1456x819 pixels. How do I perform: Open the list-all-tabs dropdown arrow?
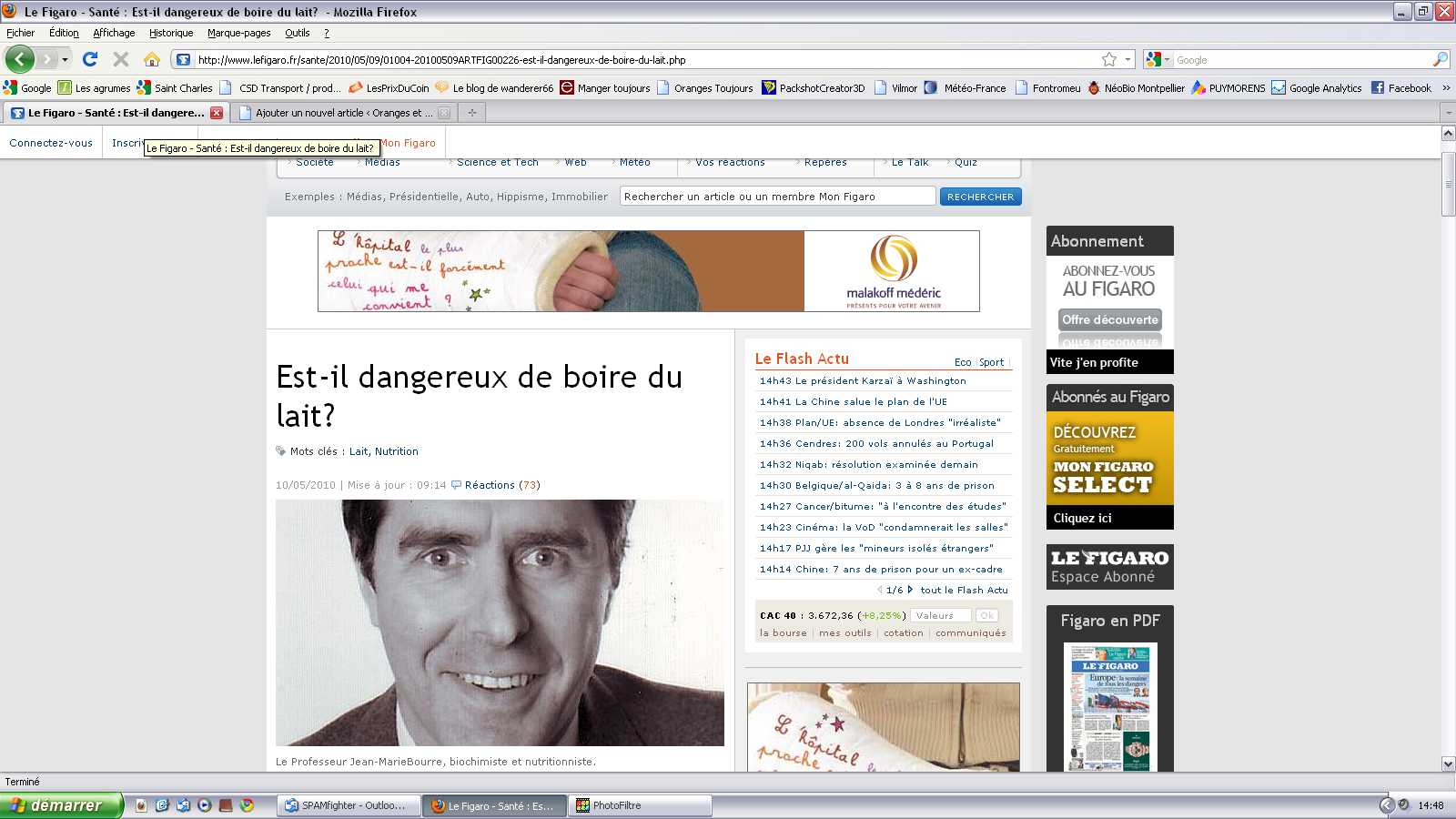coord(1448,113)
